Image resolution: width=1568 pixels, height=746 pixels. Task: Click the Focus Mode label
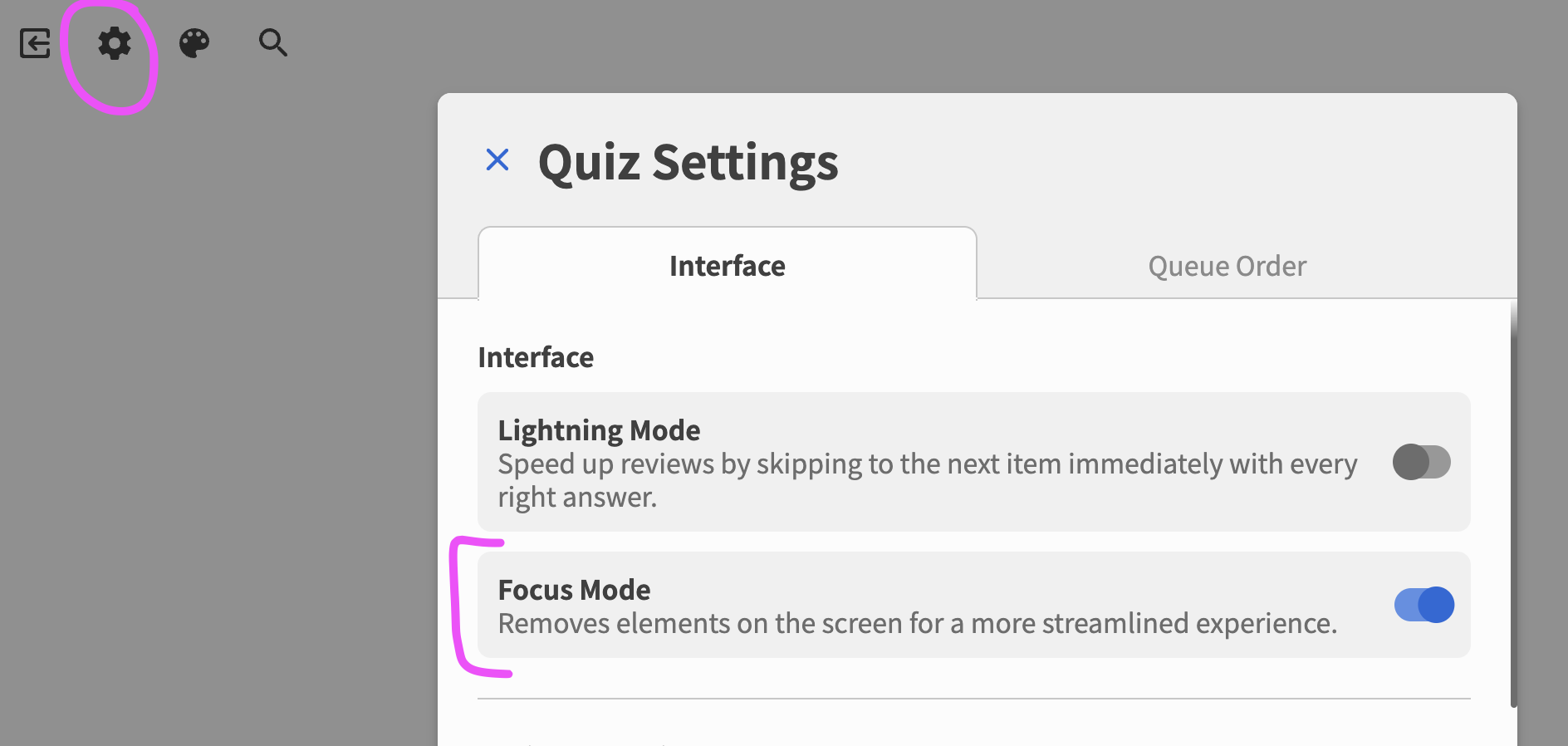click(x=574, y=590)
